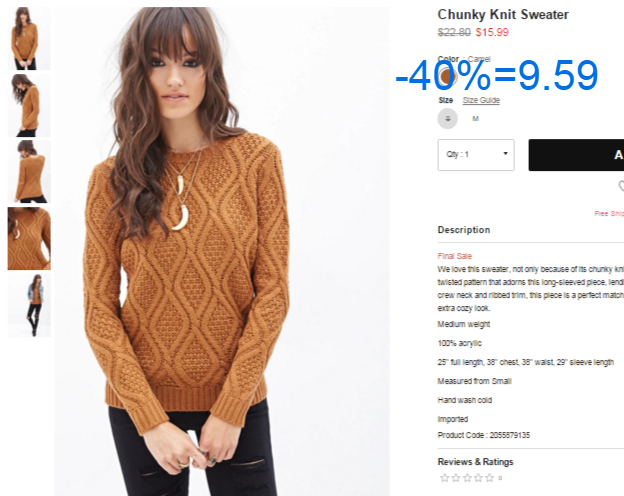
Task: Click the main sweater product image
Action: pyautogui.click(x=222, y=252)
